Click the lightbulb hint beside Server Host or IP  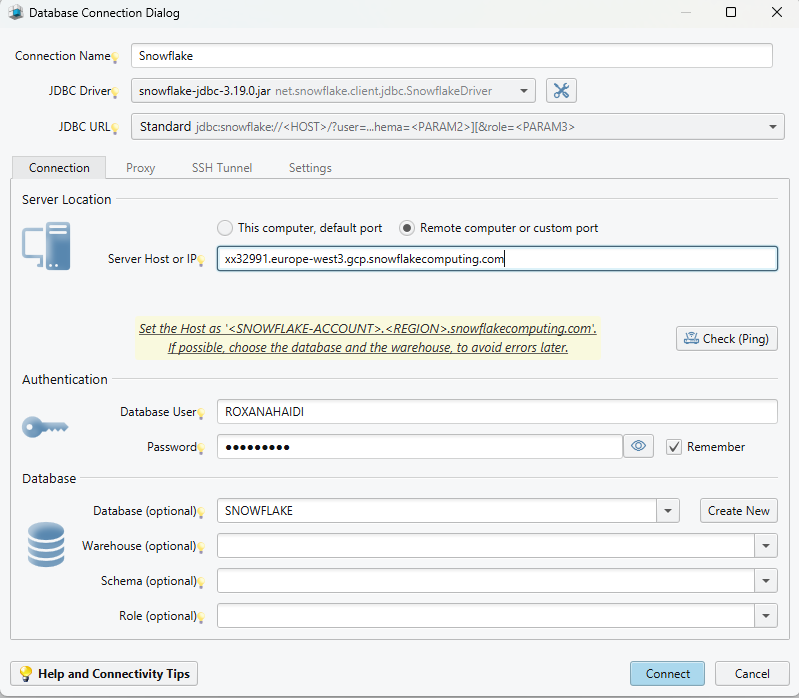pyautogui.click(x=203, y=260)
